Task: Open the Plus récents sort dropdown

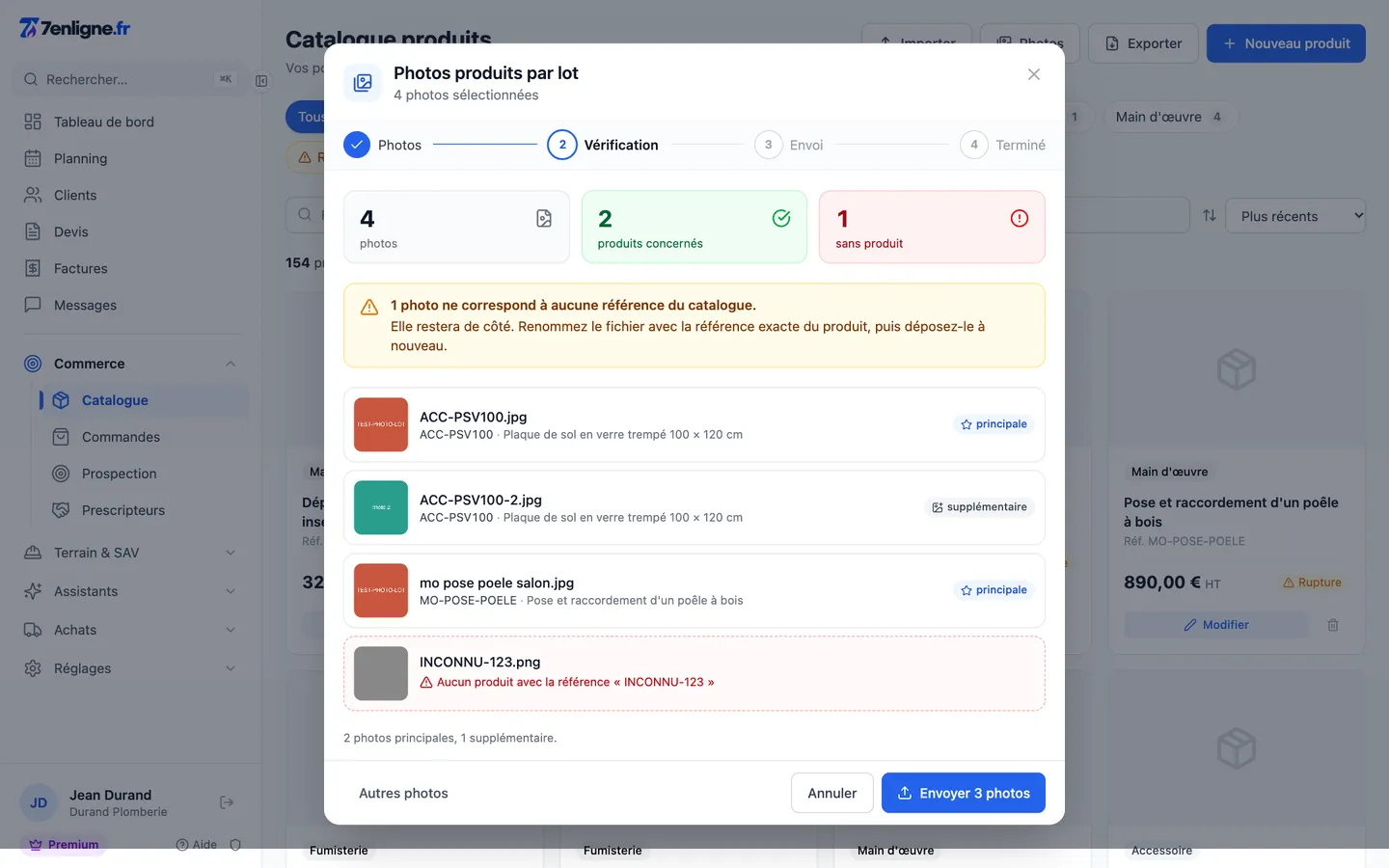Action: (x=1295, y=216)
